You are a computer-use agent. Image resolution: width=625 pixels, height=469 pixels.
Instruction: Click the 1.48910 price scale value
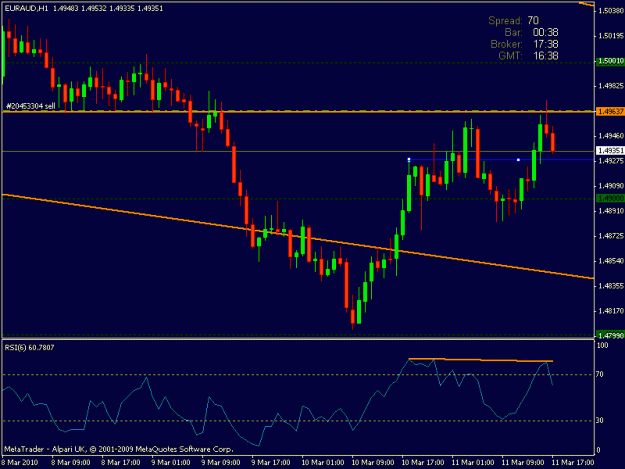coord(611,211)
